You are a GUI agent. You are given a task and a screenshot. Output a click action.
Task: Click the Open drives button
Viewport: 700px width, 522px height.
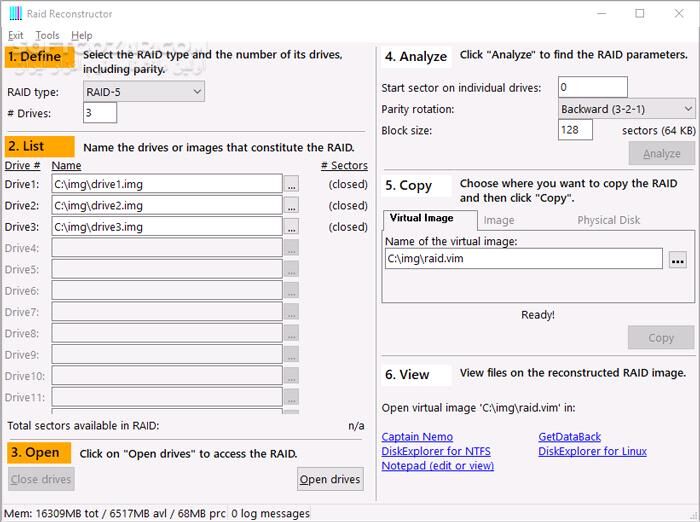330,480
